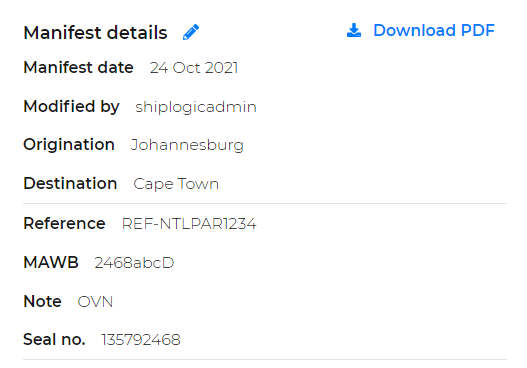Click the Johannesburg origination value
The image size is (527, 368).
187,145
